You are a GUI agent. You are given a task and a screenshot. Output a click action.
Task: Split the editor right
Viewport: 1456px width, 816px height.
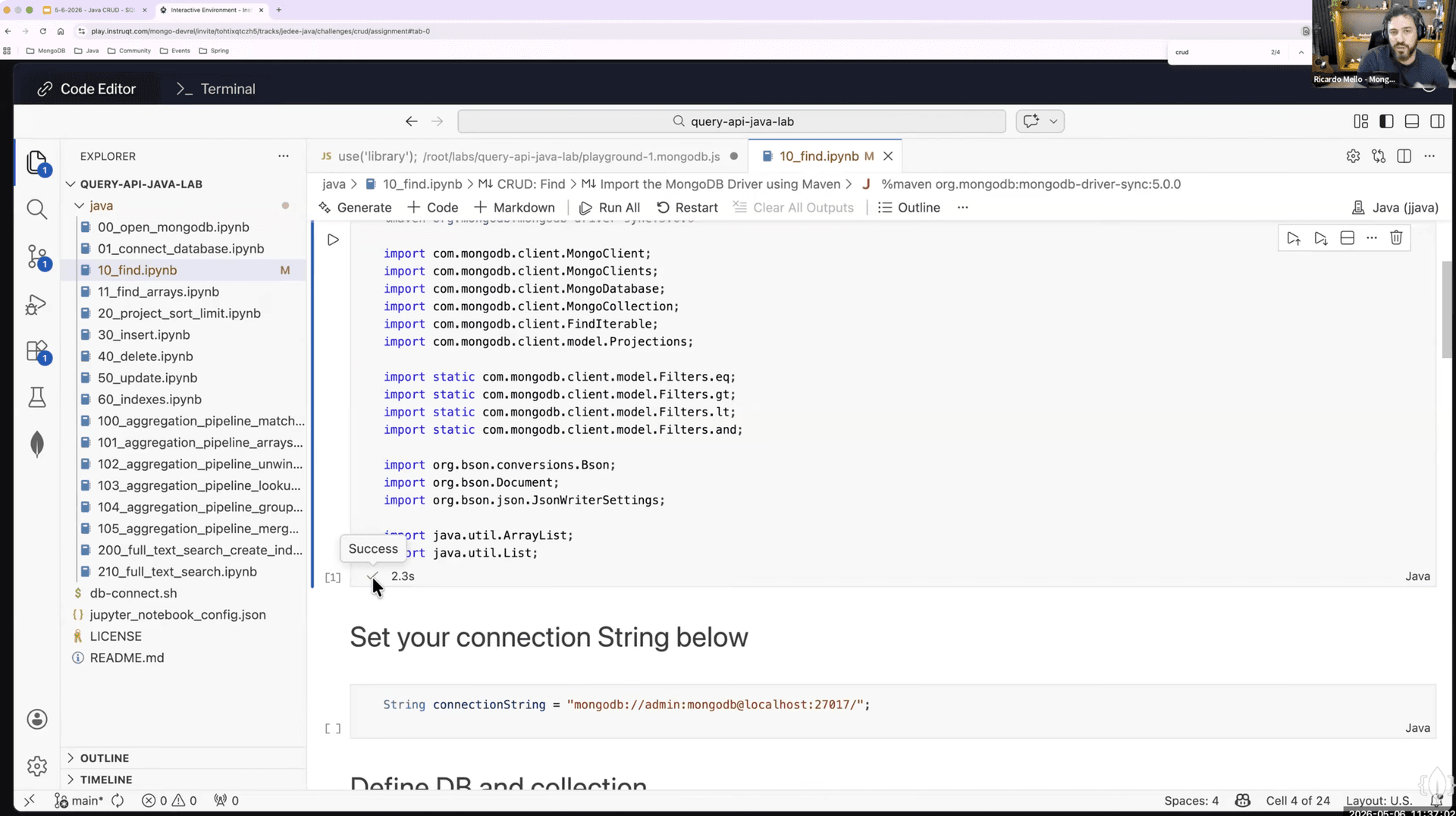pyautogui.click(x=1404, y=156)
